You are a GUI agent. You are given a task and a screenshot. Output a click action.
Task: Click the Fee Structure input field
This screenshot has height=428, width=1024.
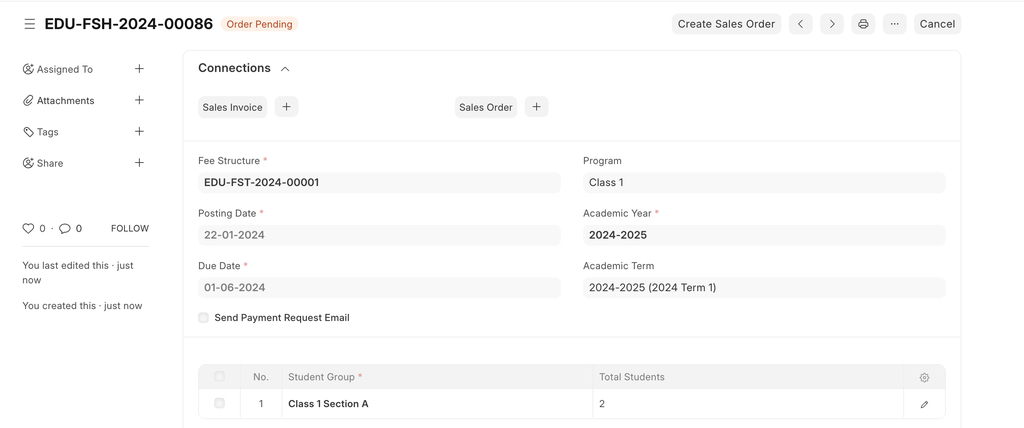379,183
